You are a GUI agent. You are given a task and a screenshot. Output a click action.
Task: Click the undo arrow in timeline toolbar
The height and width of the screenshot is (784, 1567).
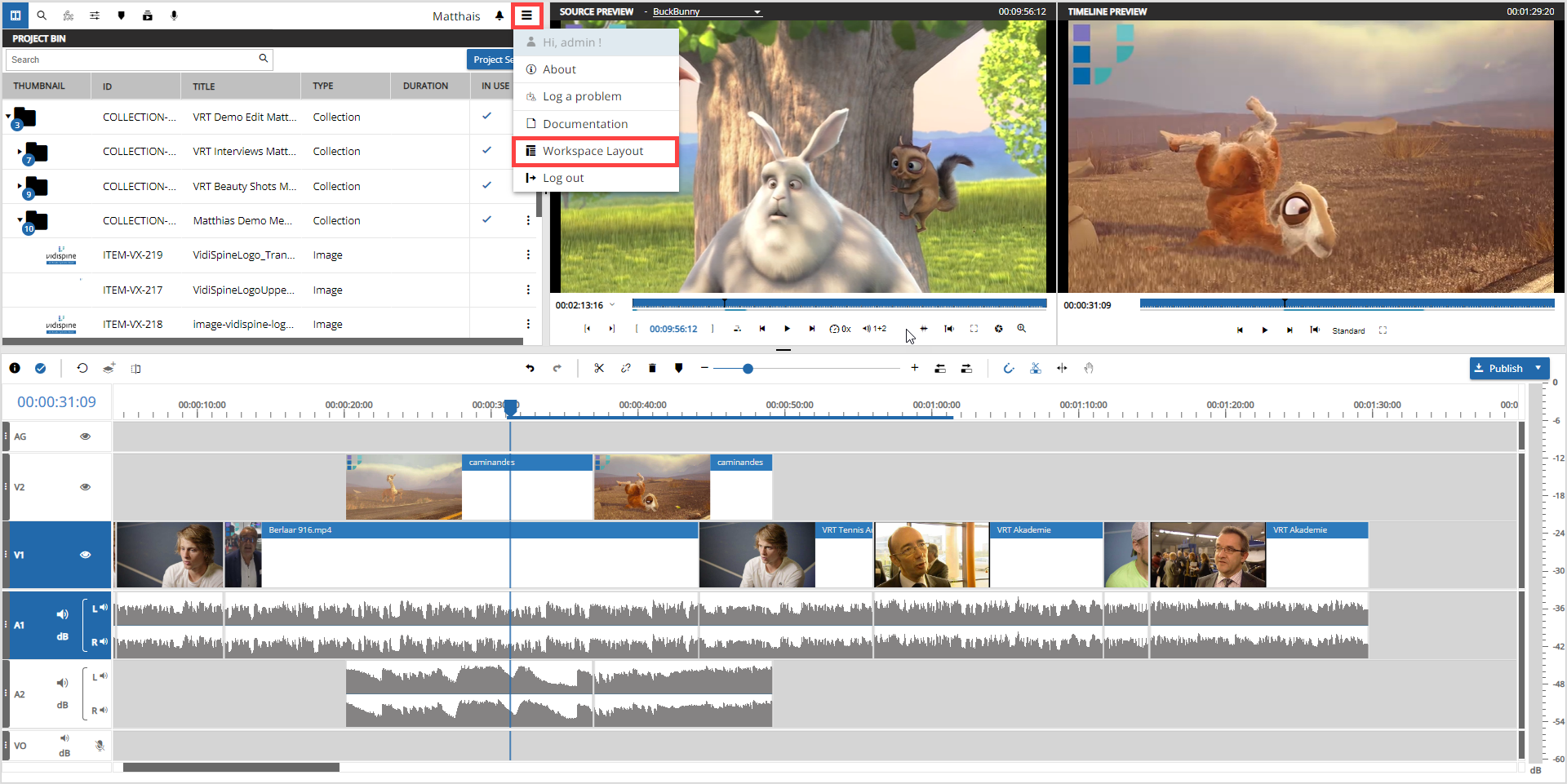pos(530,369)
